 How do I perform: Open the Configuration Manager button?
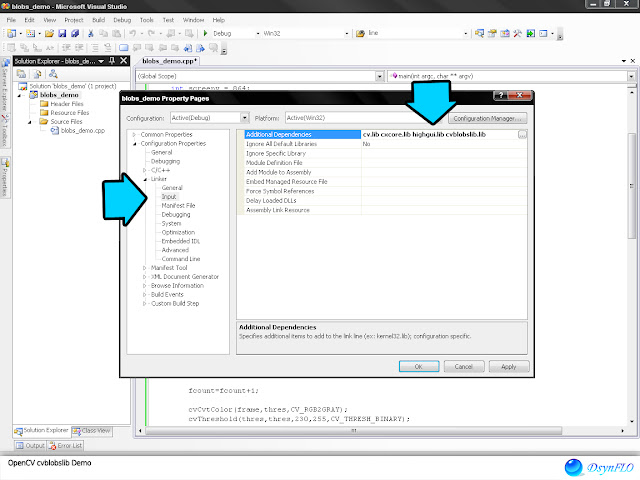click(488, 118)
